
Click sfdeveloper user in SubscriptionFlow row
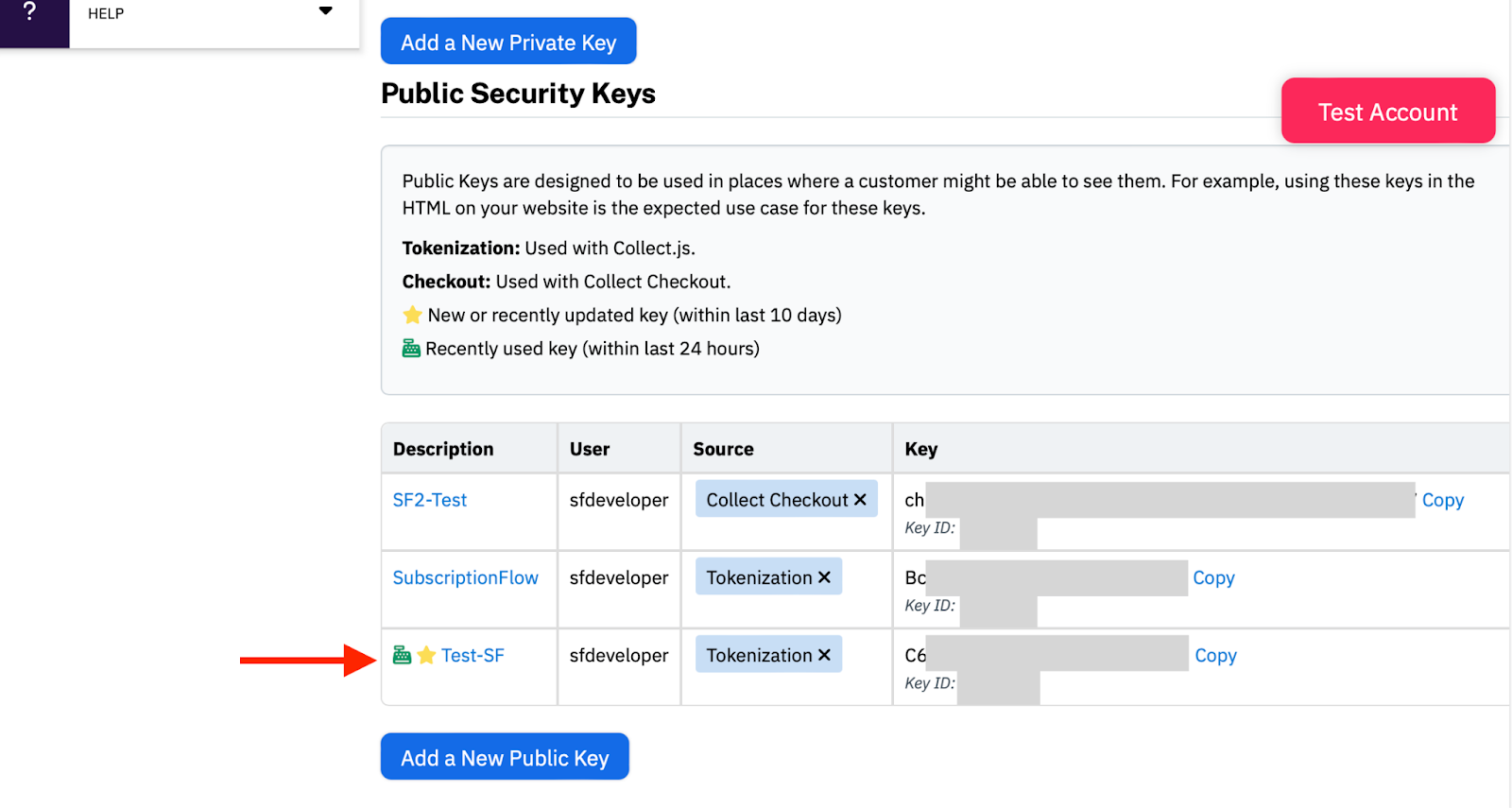[619, 577]
